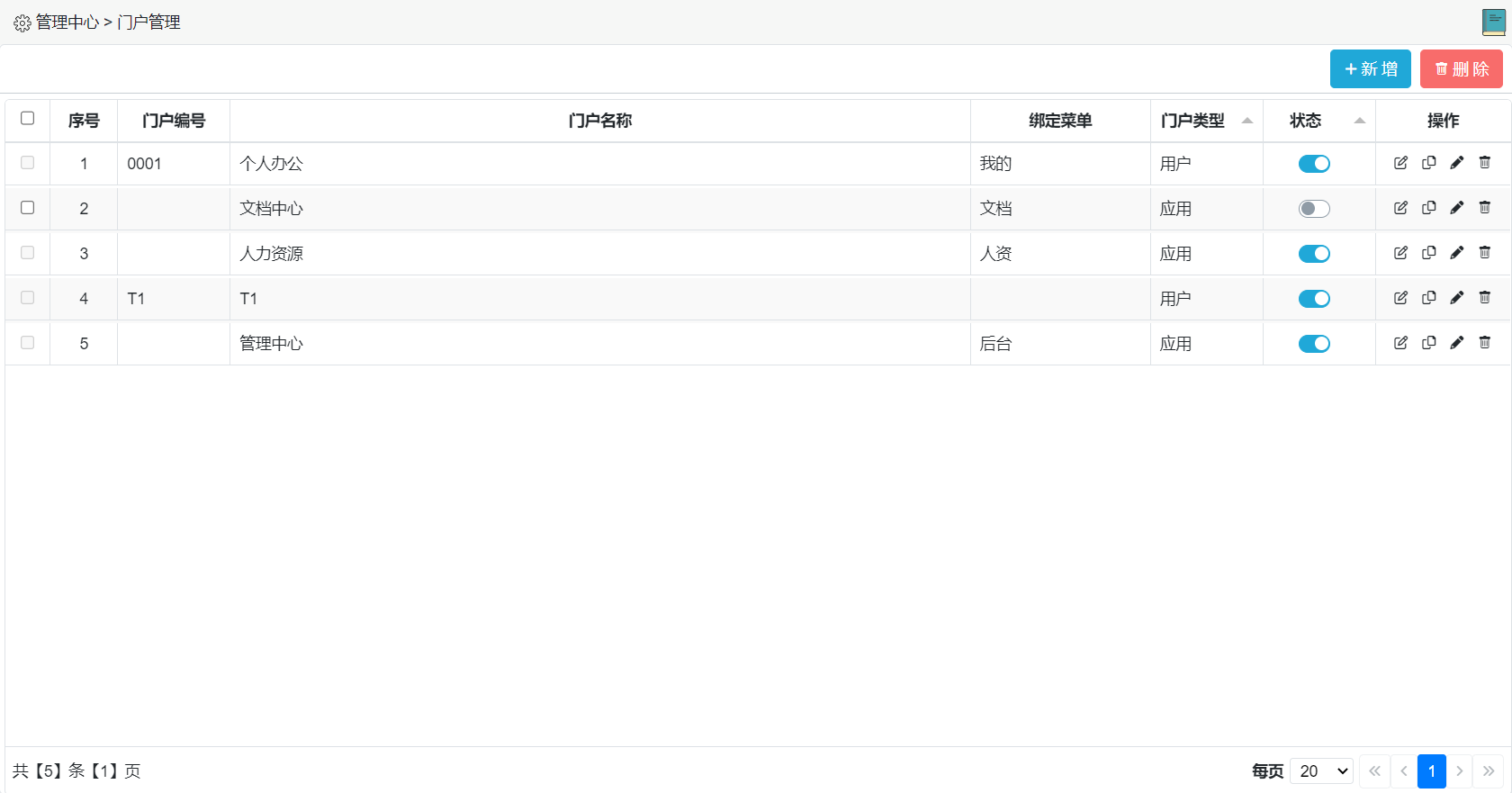Click the square-edit icon in the 管理中心 table row
Screen dimensions: 1512x793
[x=1400, y=343]
